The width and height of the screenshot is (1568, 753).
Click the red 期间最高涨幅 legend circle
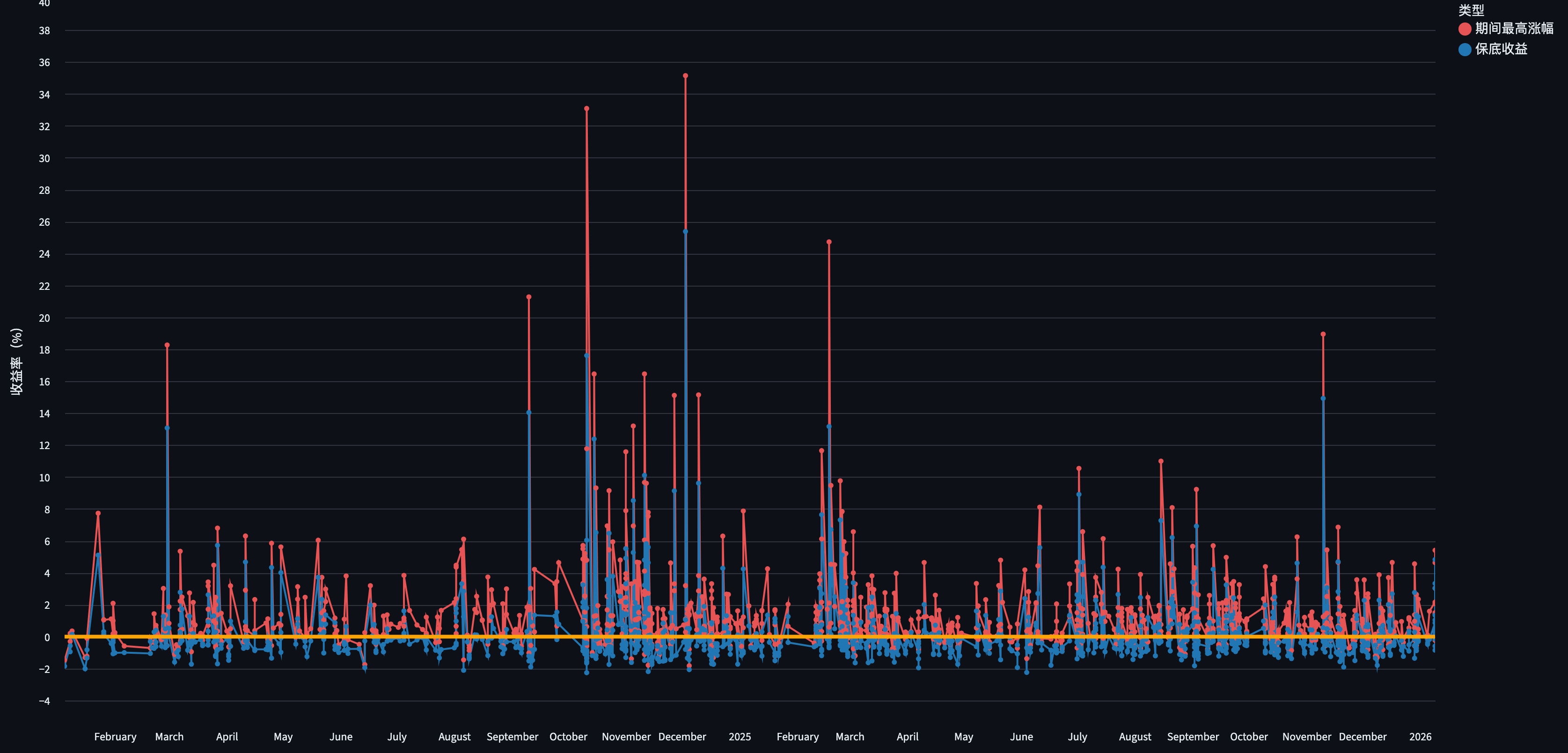(x=1465, y=29)
